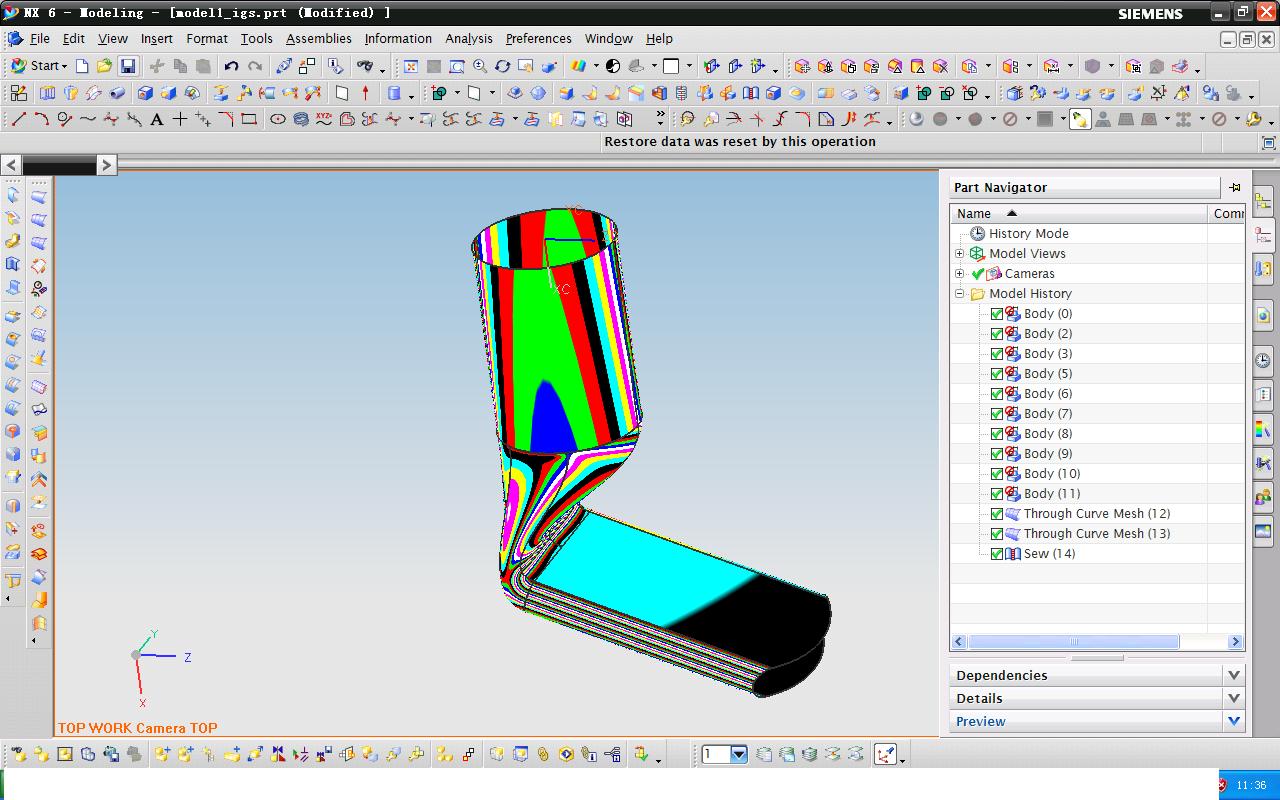1280x800 pixels.
Task: Click the Fit view icon
Action: (x=410, y=66)
